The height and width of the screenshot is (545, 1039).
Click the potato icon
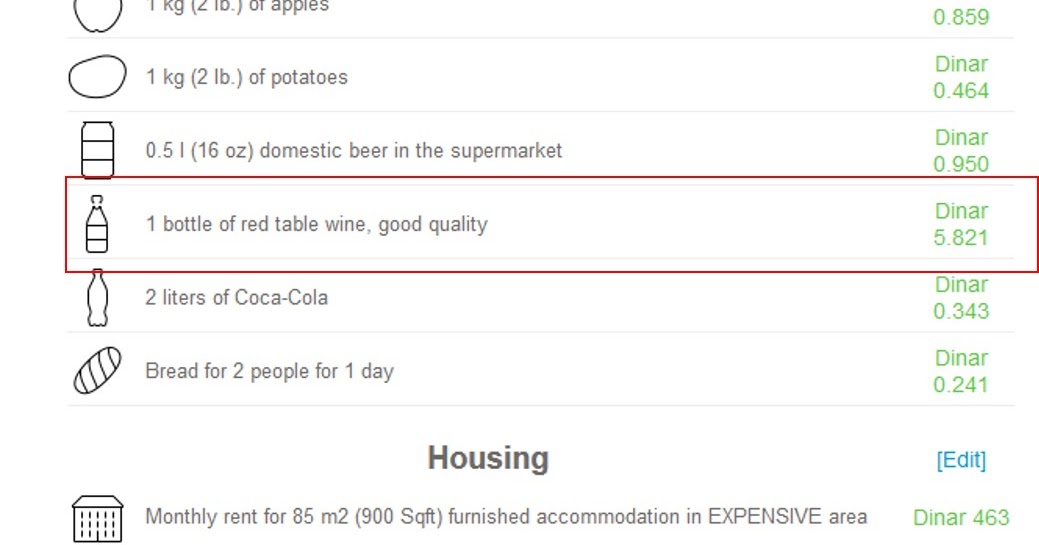[97, 77]
